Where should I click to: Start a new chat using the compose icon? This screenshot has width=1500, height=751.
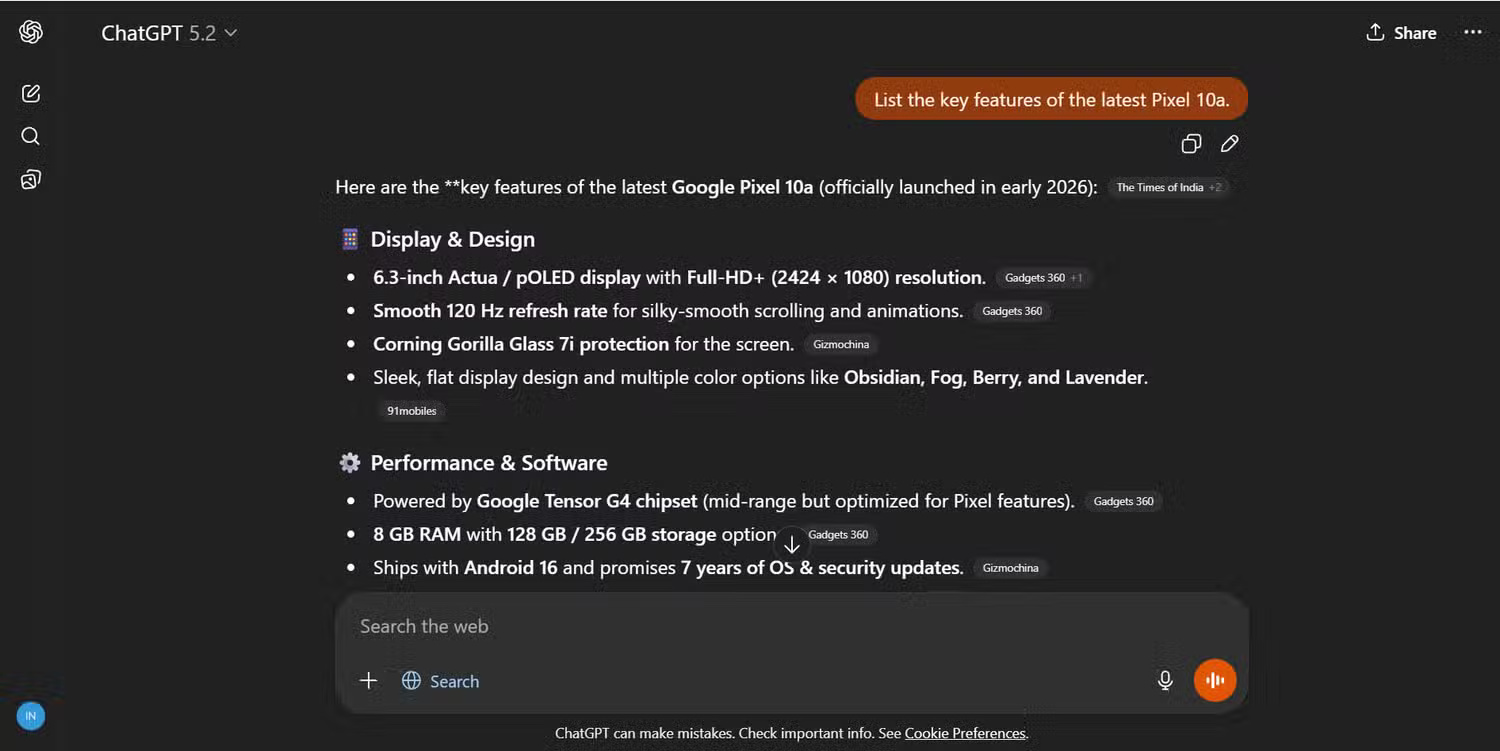[x=30, y=92]
